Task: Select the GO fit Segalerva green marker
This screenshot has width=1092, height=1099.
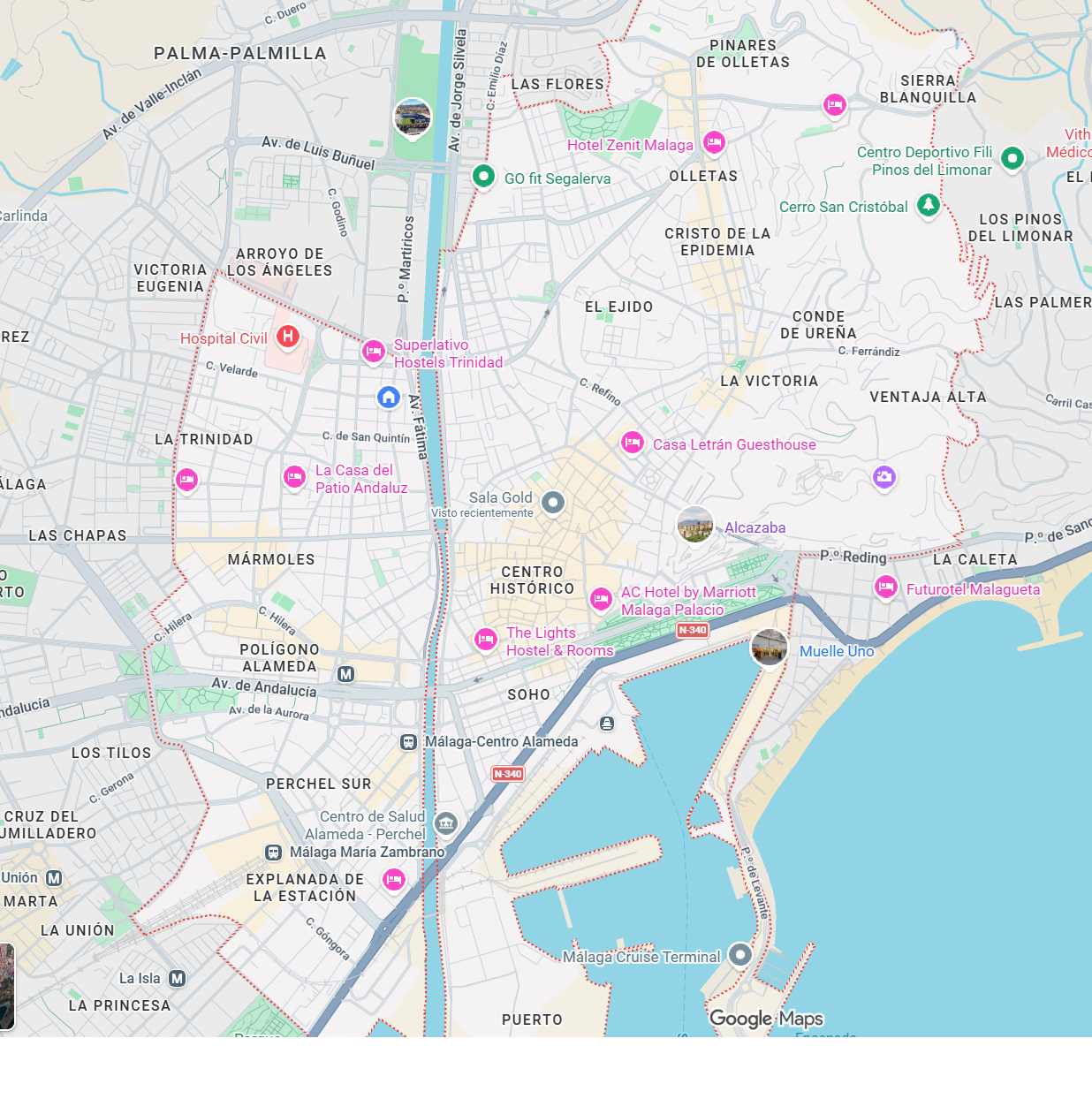Action: (x=482, y=177)
